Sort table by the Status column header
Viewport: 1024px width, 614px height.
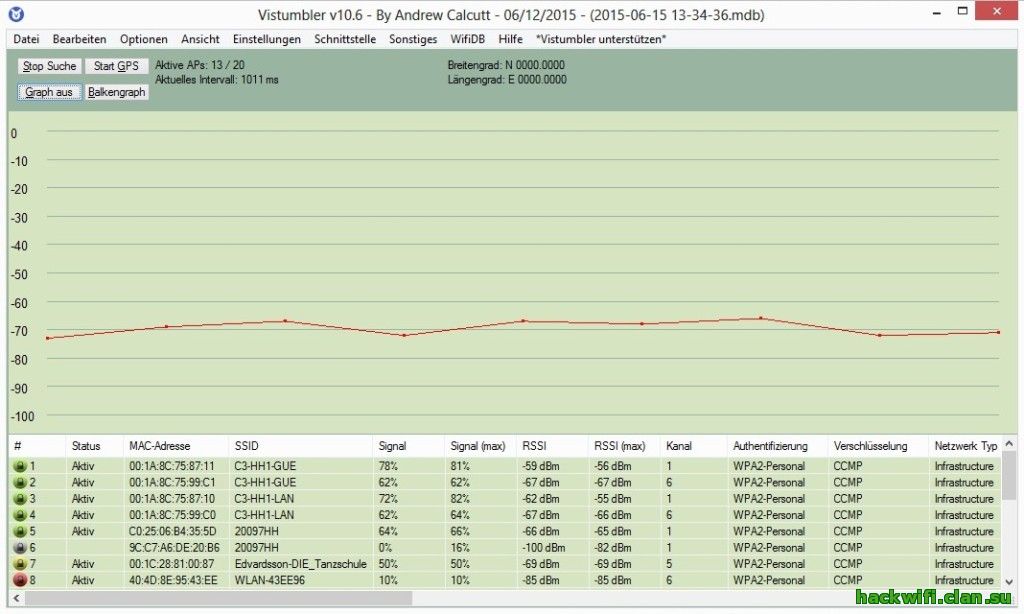pyautogui.click(x=94, y=446)
